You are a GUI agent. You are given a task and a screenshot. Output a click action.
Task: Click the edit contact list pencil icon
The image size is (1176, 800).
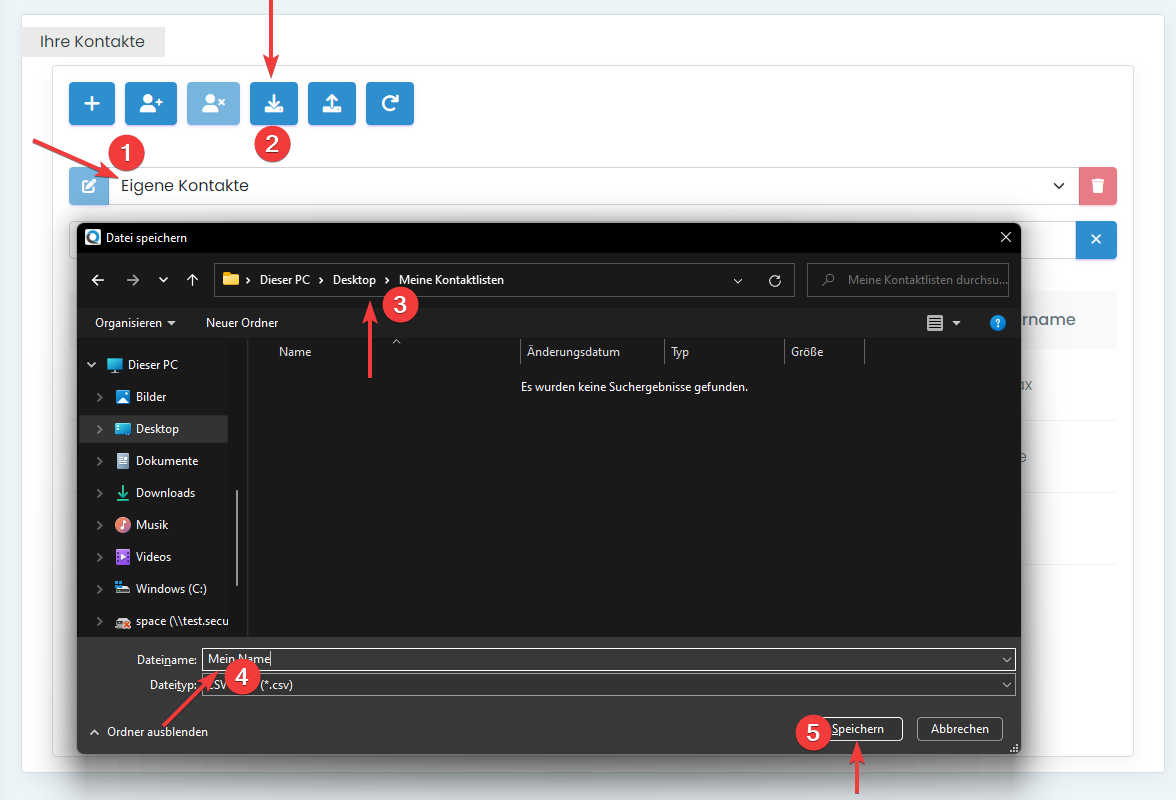tap(89, 186)
